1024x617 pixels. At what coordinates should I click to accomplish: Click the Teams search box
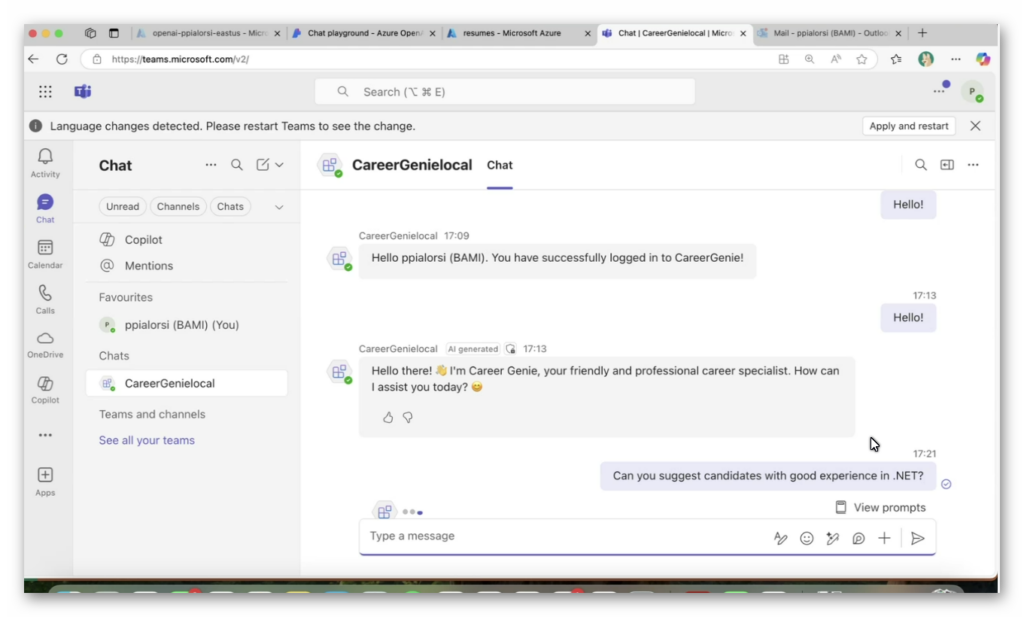pyautogui.click(x=505, y=91)
